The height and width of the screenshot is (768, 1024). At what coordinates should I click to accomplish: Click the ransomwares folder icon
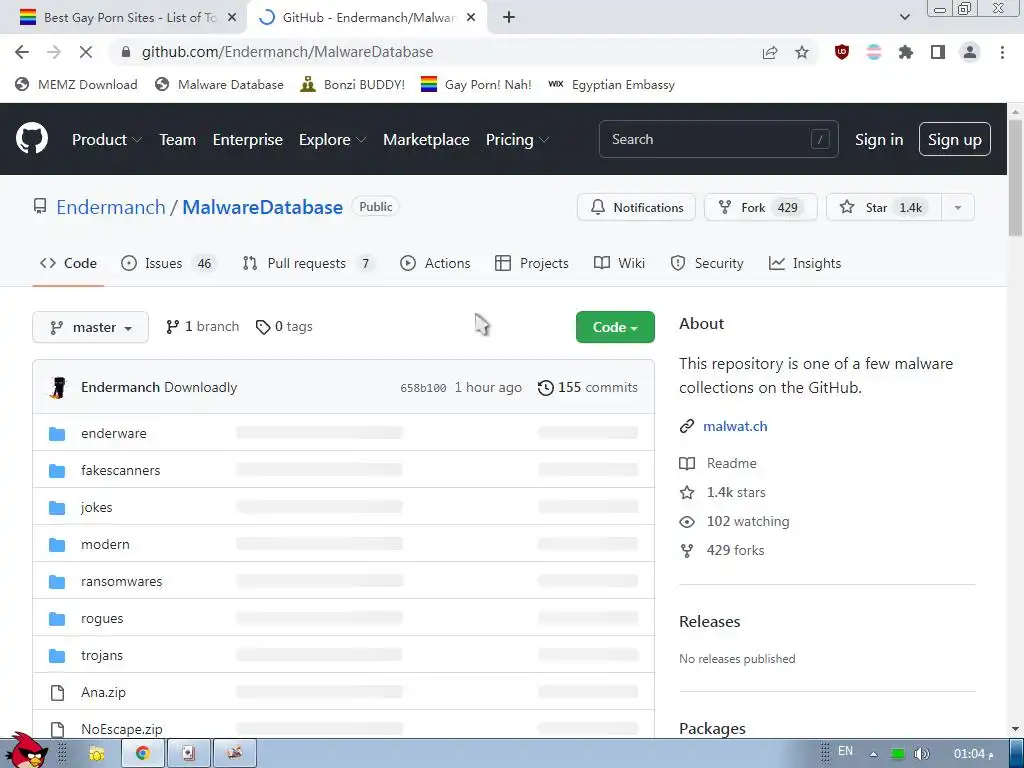(57, 582)
